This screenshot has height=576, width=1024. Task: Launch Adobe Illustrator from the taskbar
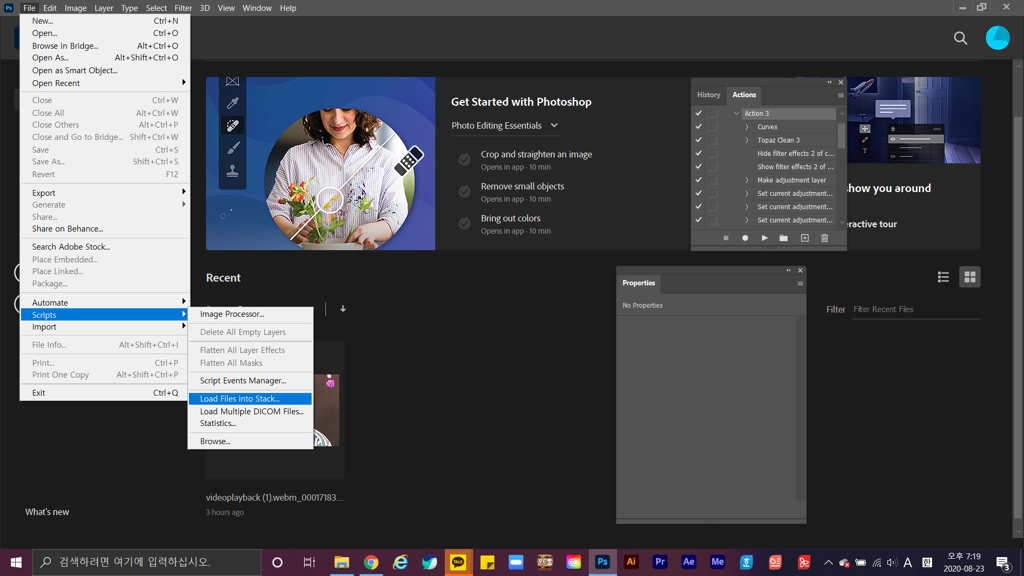pyautogui.click(x=631, y=562)
